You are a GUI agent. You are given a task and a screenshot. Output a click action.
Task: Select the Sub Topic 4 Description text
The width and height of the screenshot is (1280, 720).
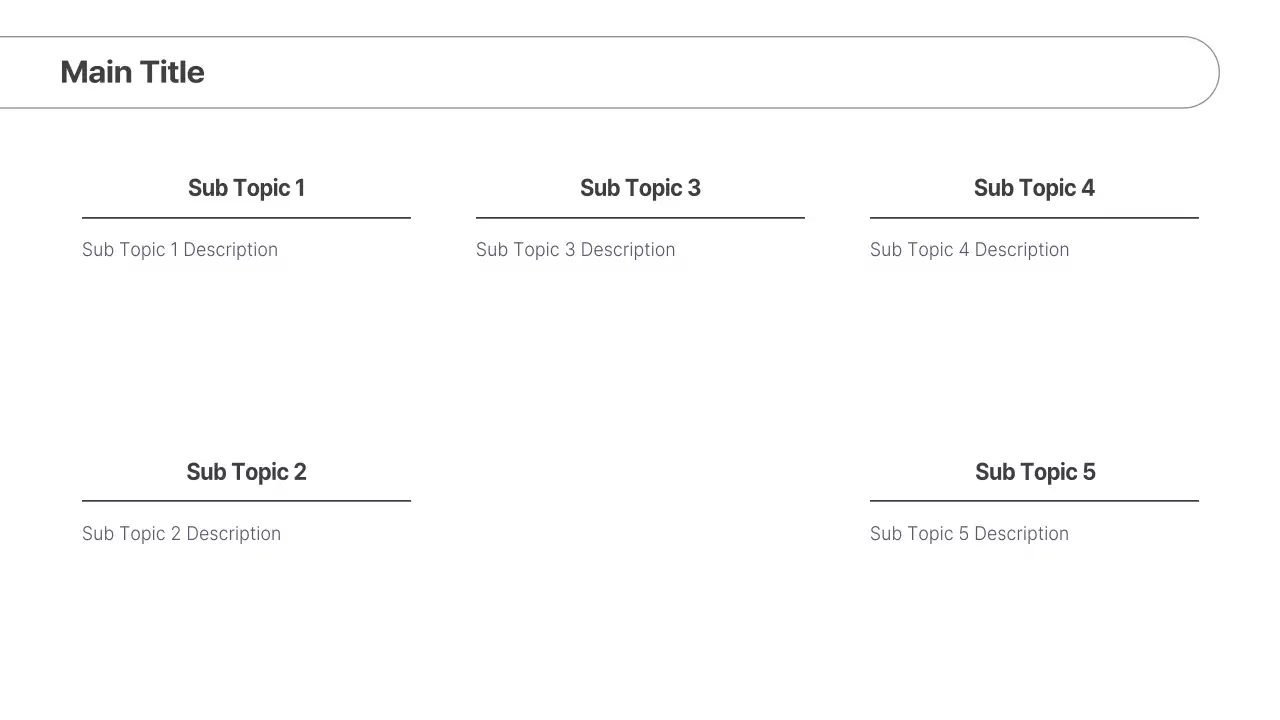(x=969, y=250)
